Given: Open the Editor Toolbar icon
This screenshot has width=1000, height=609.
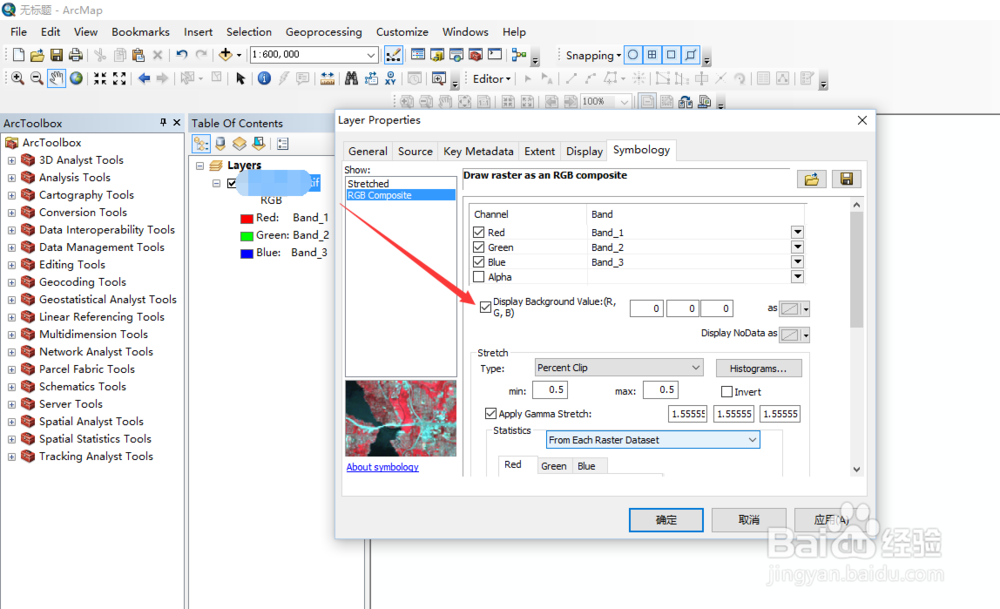Looking at the screenshot, I should (393, 55).
